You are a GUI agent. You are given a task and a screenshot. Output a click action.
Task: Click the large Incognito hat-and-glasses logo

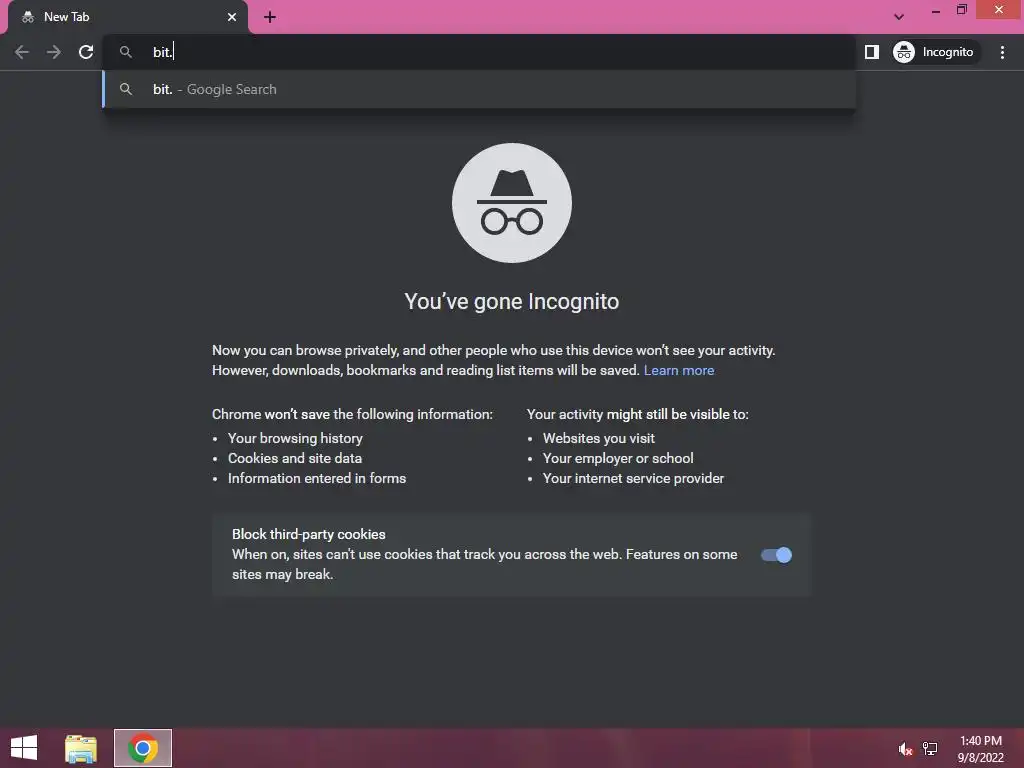(512, 203)
